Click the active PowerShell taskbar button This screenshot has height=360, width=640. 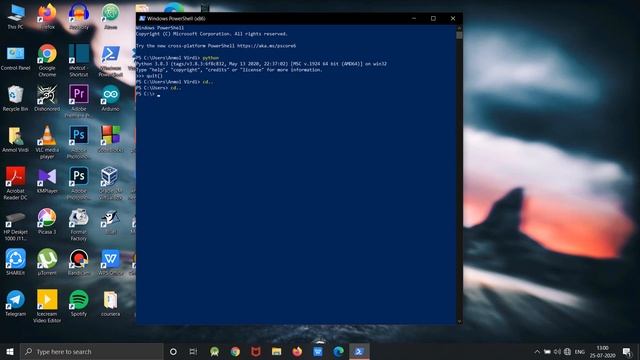359,351
